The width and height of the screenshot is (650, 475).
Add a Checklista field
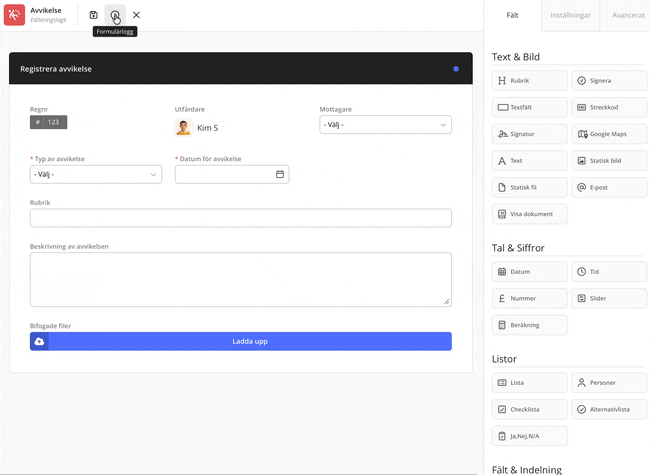pyautogui.click(x=530, y=409)
